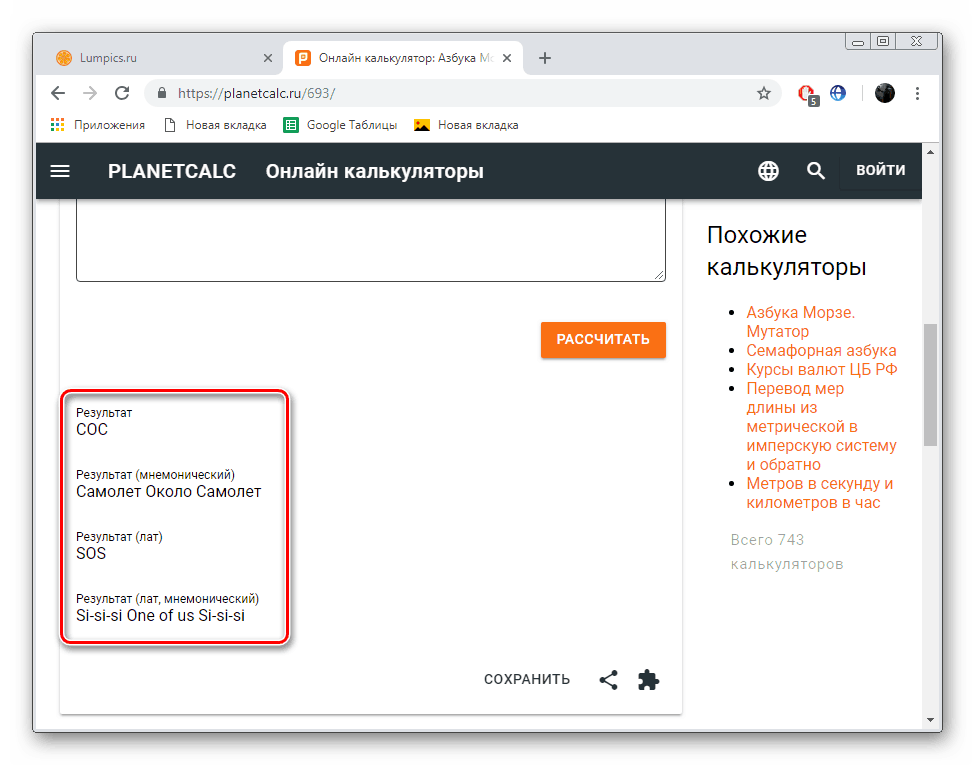This screenshot has width=975, height=765.
Task: Click the ВОЙТИ login button
Action: [x=880, y=170]
